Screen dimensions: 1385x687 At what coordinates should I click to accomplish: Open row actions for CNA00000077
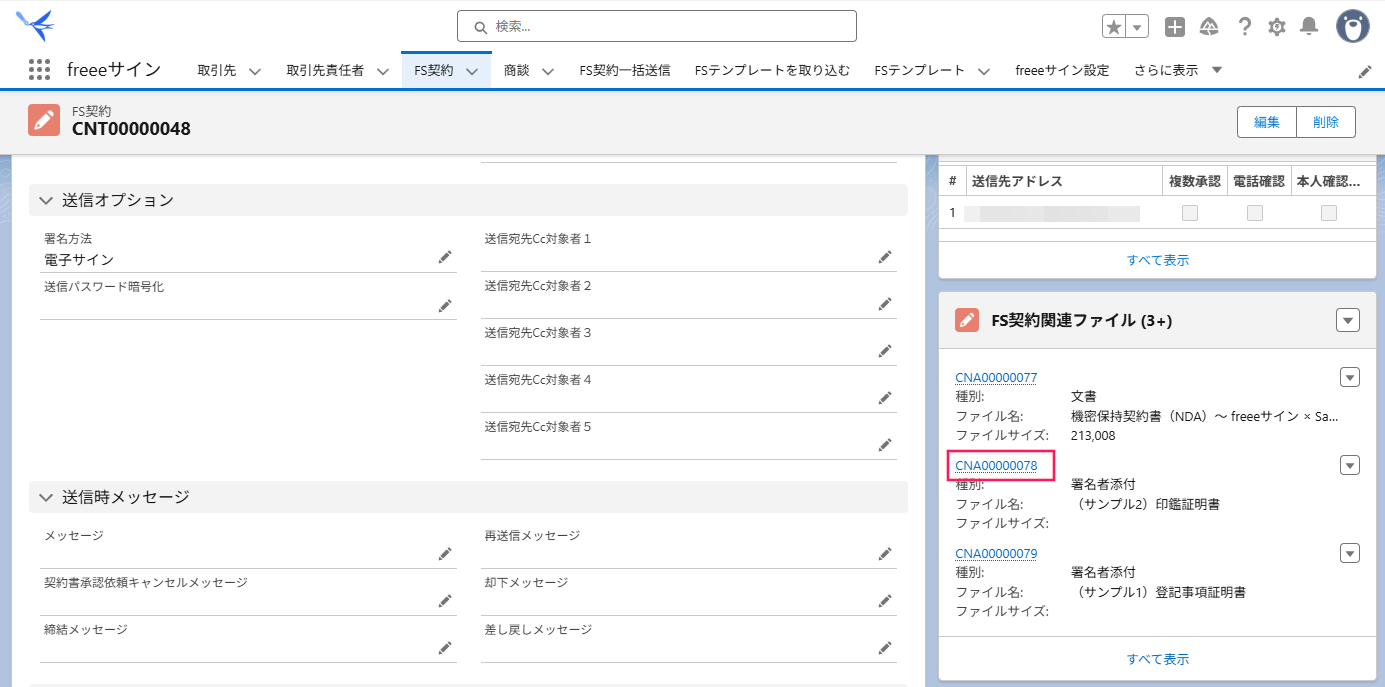pyautogui.click(x=1350, y=377)
